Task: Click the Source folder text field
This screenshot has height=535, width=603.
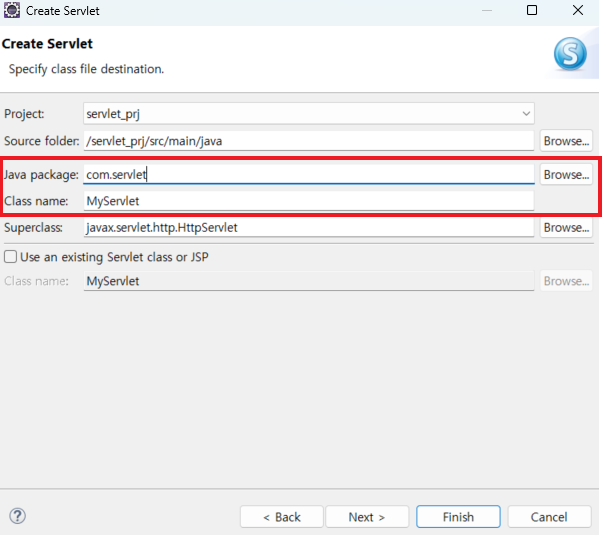Action: click(309, 141)
